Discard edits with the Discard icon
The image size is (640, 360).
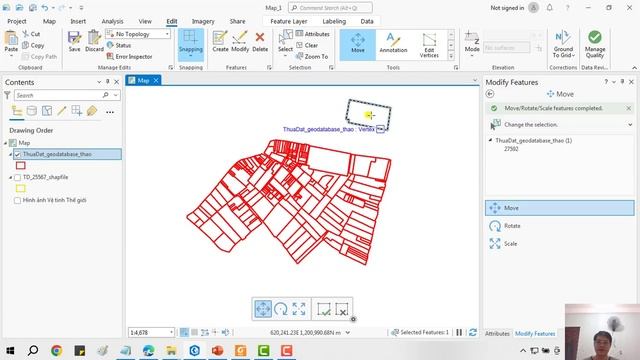point(94,41)
